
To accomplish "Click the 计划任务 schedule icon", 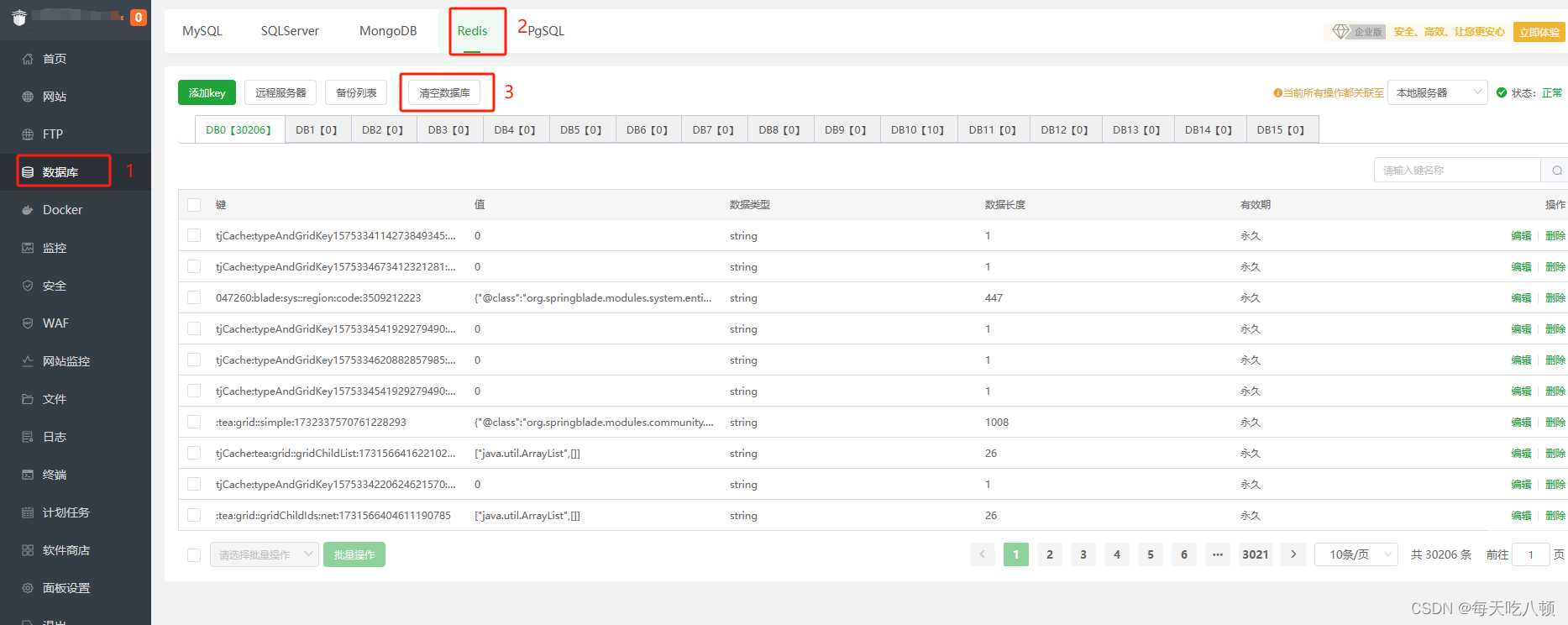I will point(28,512).
